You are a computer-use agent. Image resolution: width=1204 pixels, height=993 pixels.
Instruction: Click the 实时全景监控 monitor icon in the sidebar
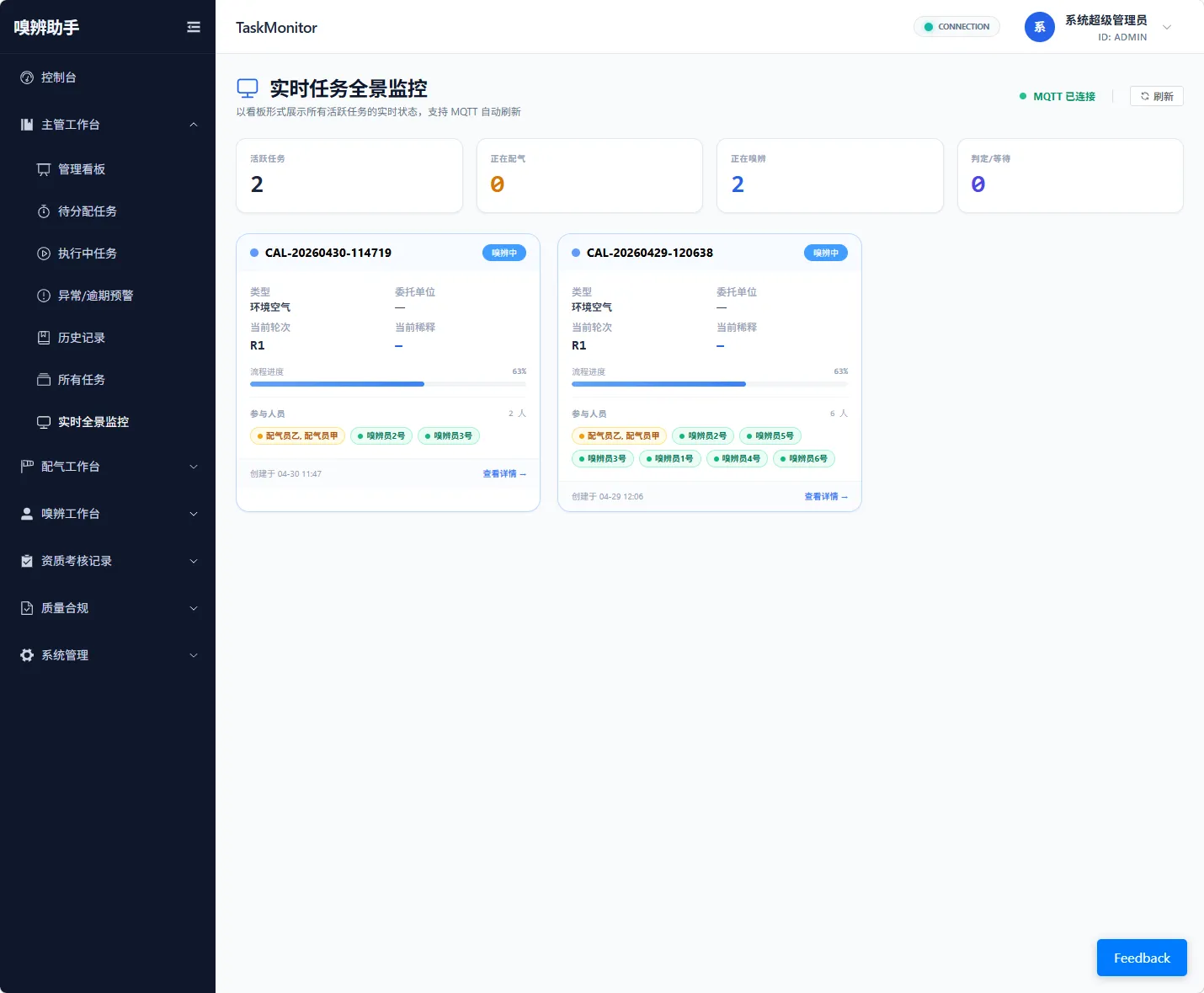(x=44, y=422)
